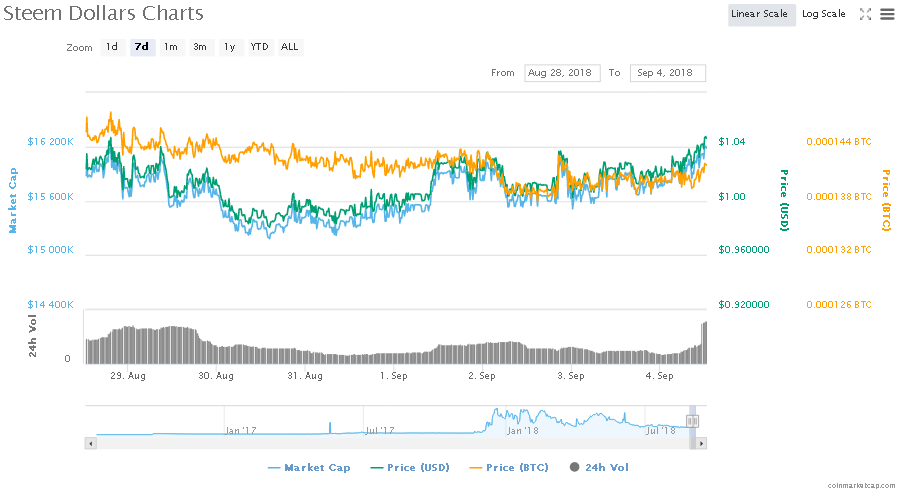
Task: Click the 0.000144 BTC axis label
Action: [x=839, y=141]
